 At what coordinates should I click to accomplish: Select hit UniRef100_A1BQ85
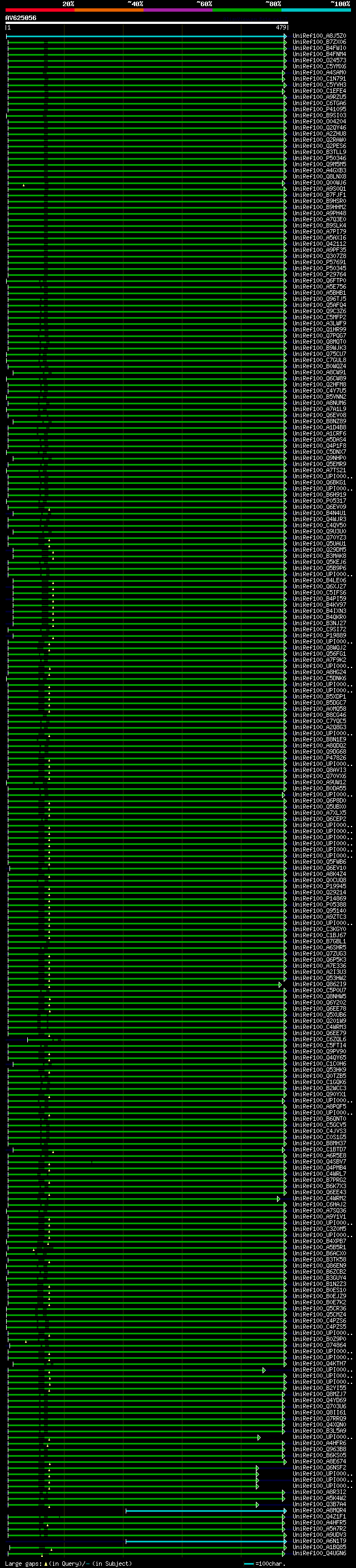(x=319, y=1547)
